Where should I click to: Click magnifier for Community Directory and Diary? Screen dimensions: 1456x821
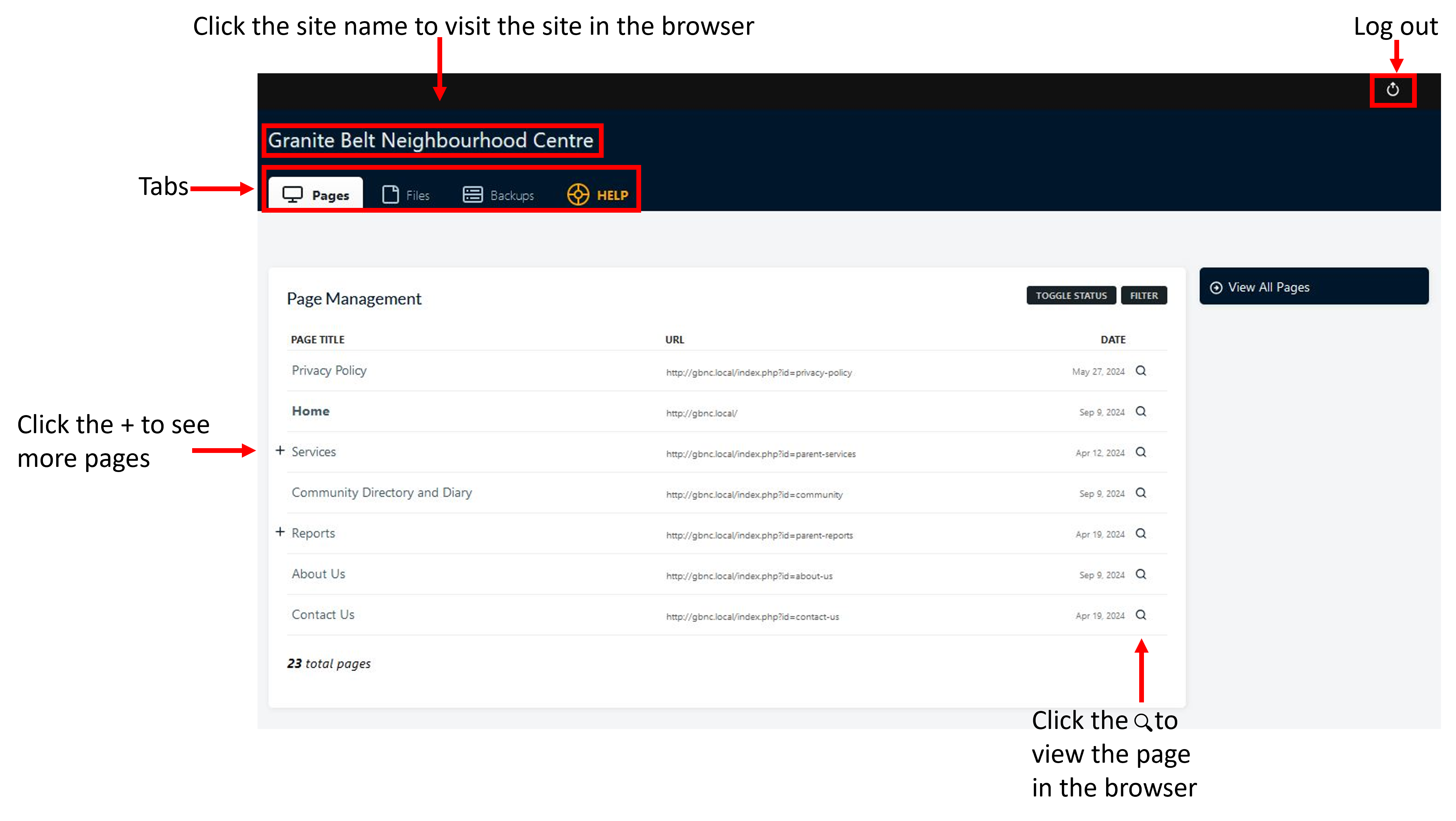(1141, 493)
